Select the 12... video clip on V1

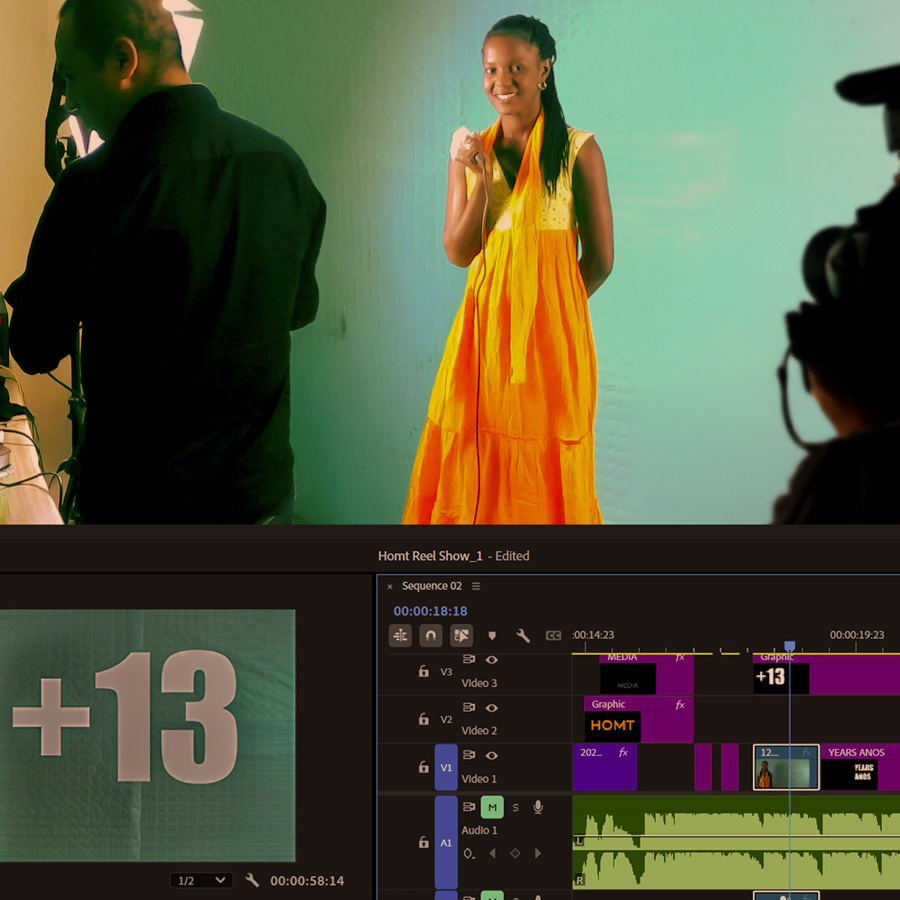click(786, 767)
